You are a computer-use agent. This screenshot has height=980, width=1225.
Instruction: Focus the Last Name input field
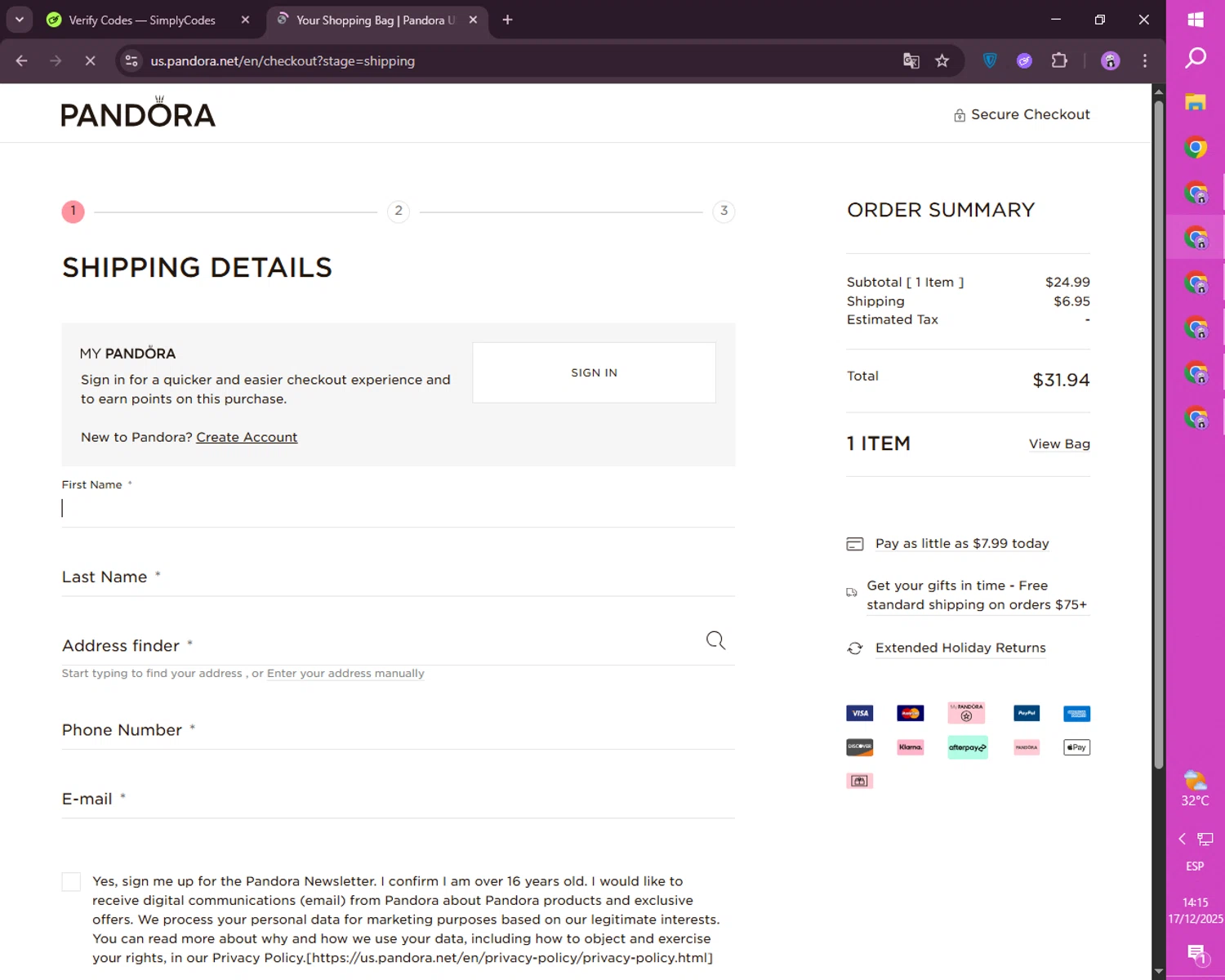coord(398,577)
